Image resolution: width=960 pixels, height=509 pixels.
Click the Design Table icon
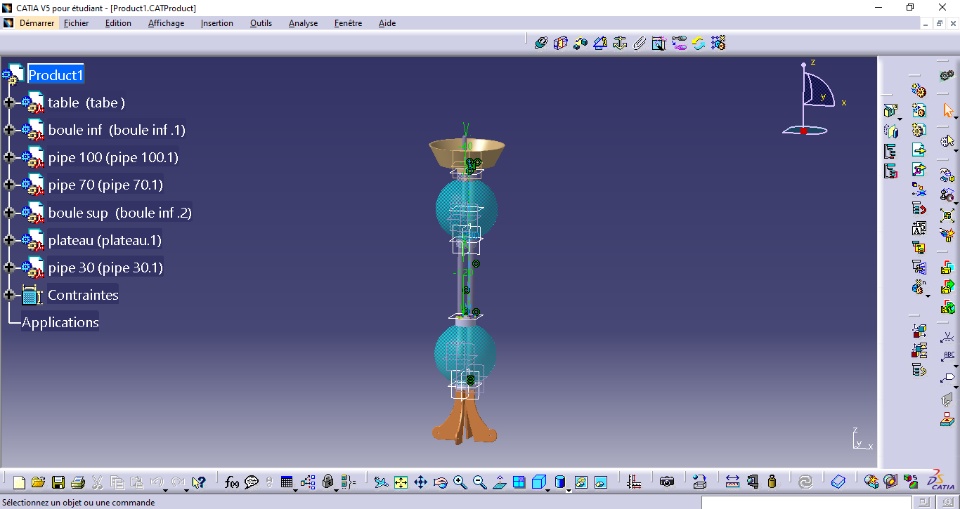pyautogui.click(x=287, y=483)
